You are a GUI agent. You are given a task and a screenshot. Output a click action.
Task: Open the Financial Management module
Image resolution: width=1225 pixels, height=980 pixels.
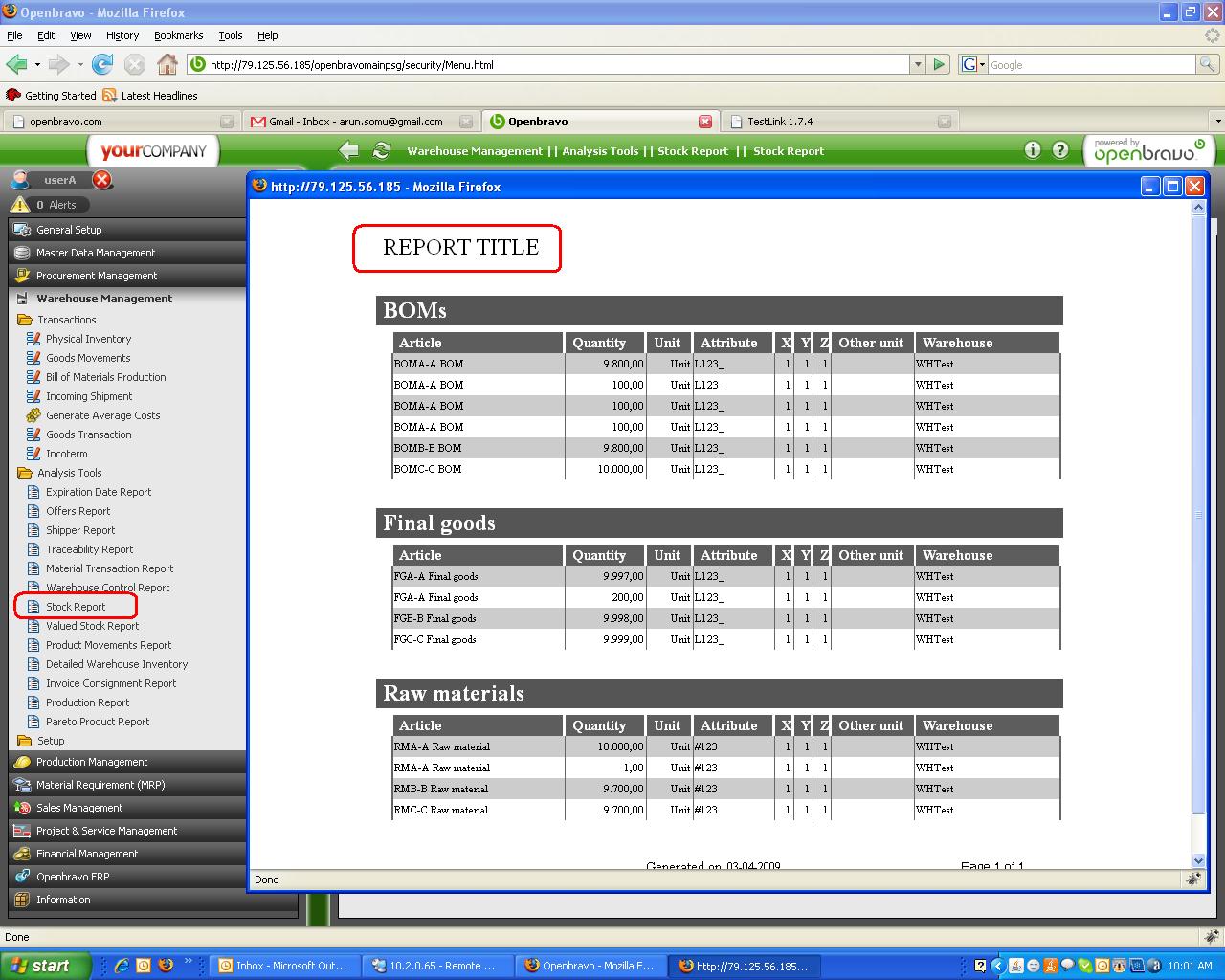tap(87, 854)
